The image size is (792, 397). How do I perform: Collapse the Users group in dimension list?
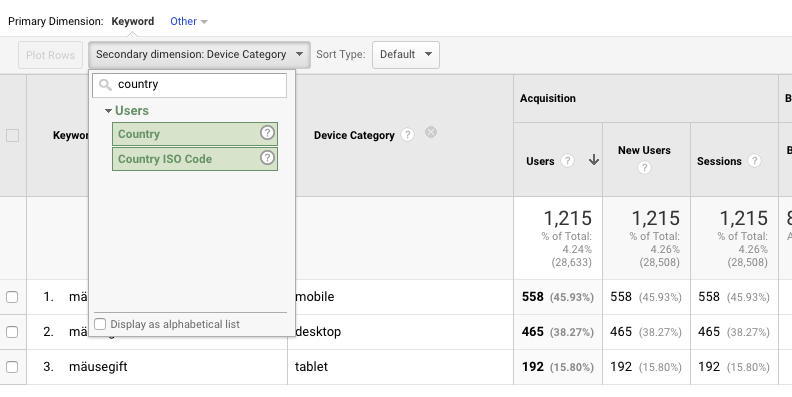click(108, 111)
